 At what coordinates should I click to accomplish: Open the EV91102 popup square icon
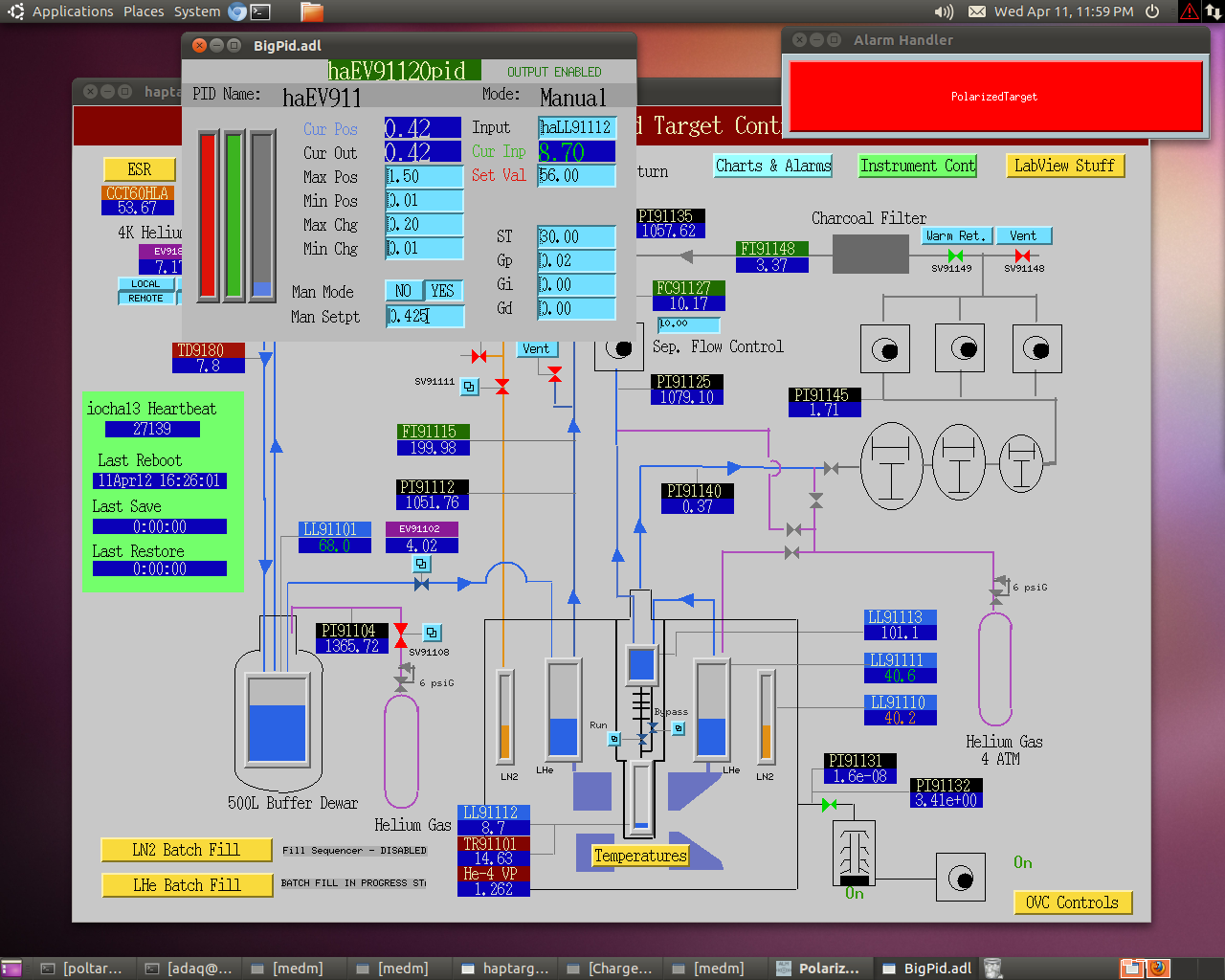422,564
